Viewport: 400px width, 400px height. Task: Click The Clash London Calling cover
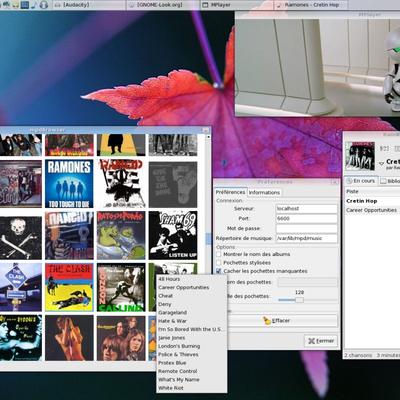click(x=121, y=287)
